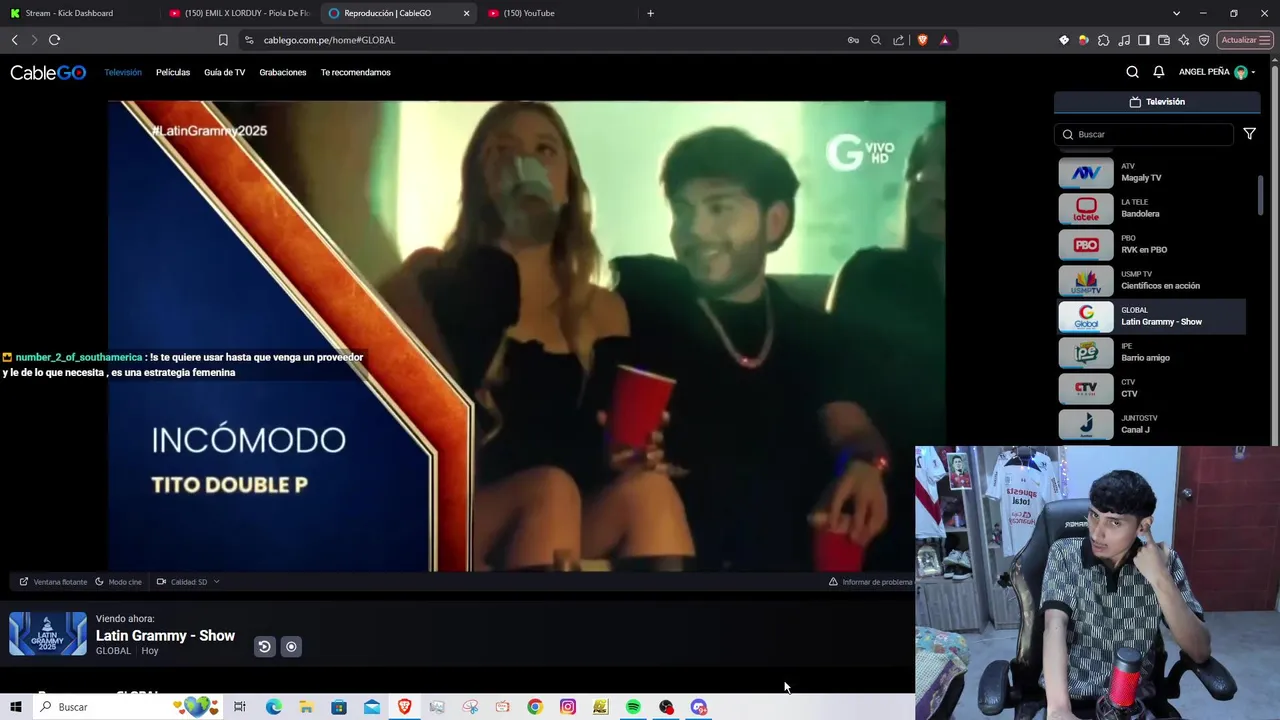The height and width of the screenshot is (720, 1280).
Task: Open the Películas menu
Action: (x=173, y=72)
